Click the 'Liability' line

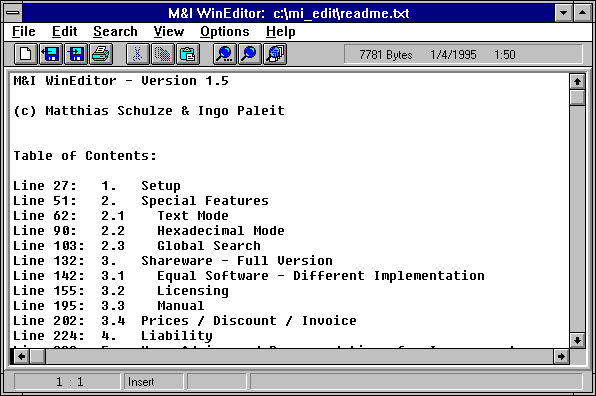pyautogui.click(x=177, y=336)
